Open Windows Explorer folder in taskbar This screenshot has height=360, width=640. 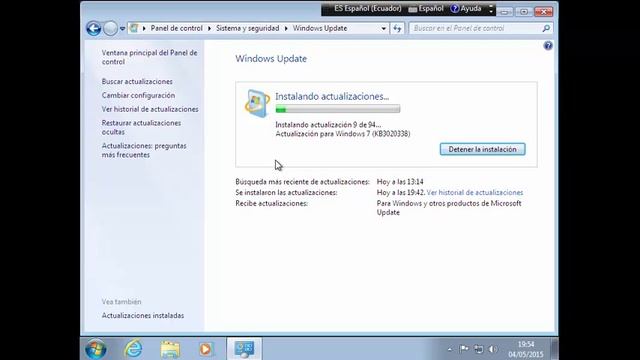pos(170,349)
